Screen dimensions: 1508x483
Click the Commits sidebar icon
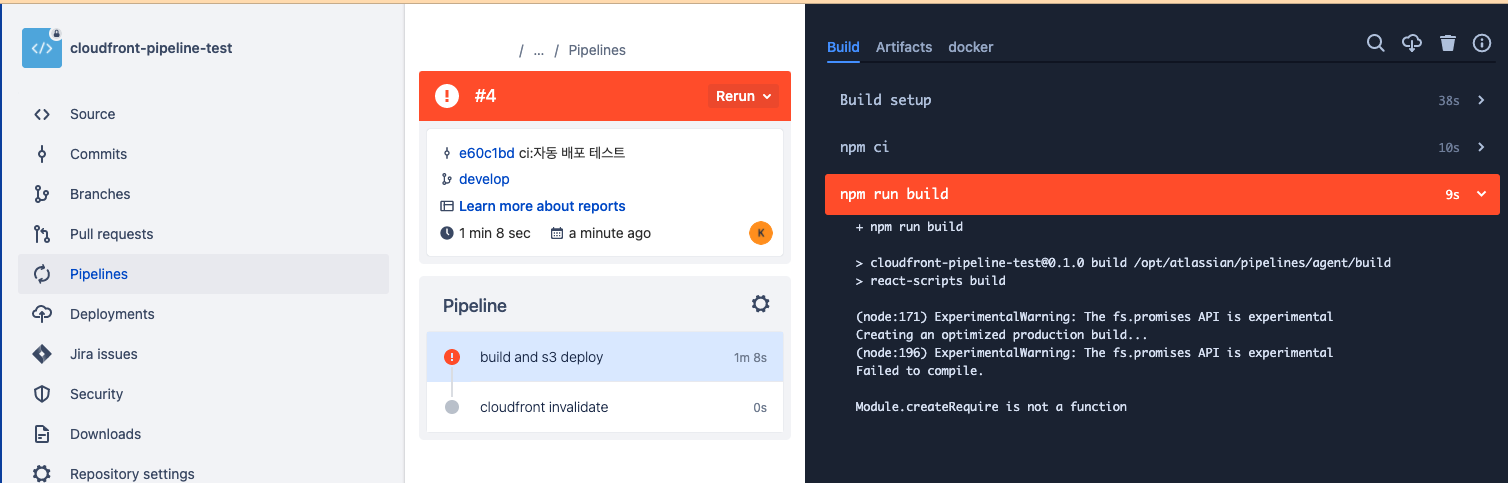[x=42, y=154]
